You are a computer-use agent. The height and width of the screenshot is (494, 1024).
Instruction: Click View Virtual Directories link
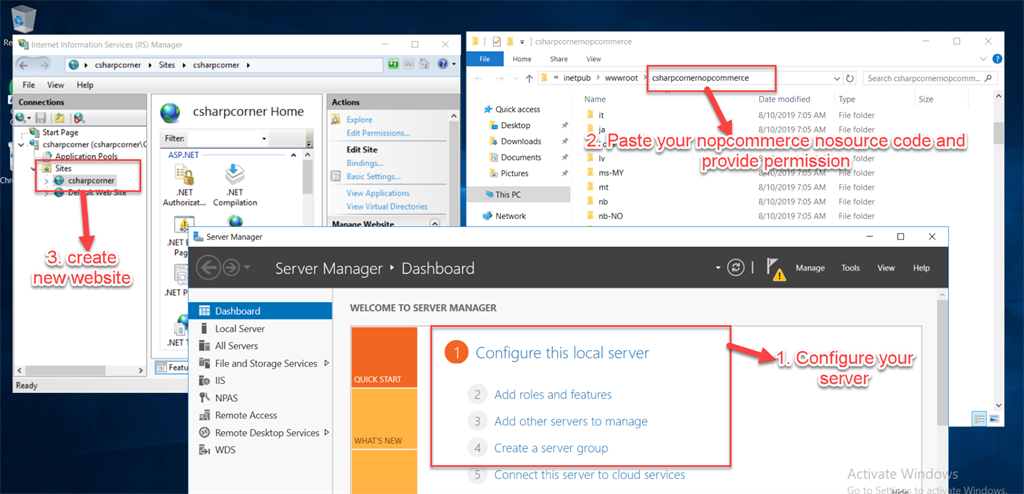click(387, 206)
